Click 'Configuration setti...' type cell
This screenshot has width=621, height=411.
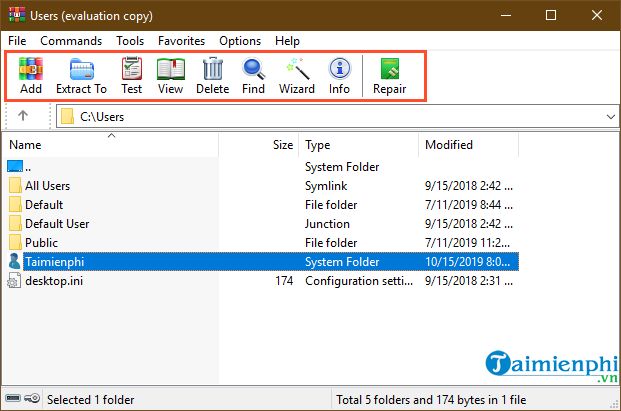(x=359, y=280)
